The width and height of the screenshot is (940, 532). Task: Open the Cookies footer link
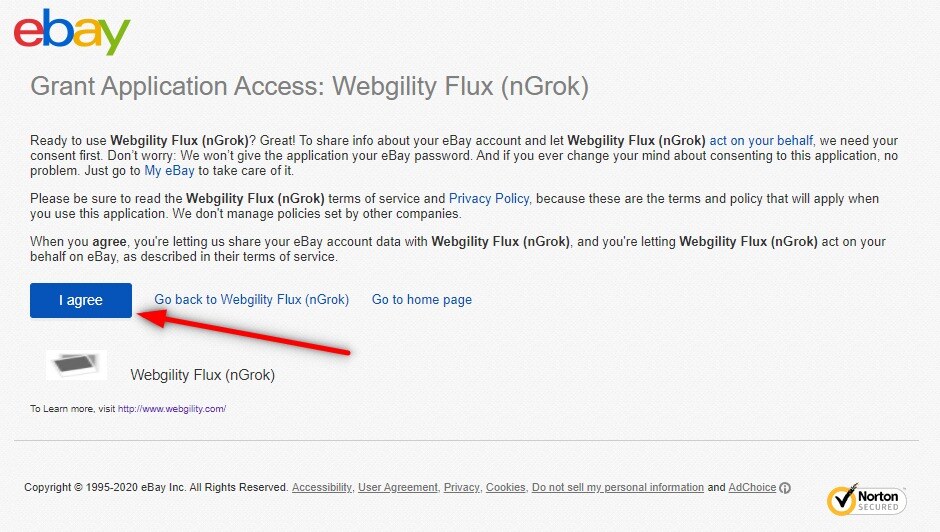(x=505, y=487)
